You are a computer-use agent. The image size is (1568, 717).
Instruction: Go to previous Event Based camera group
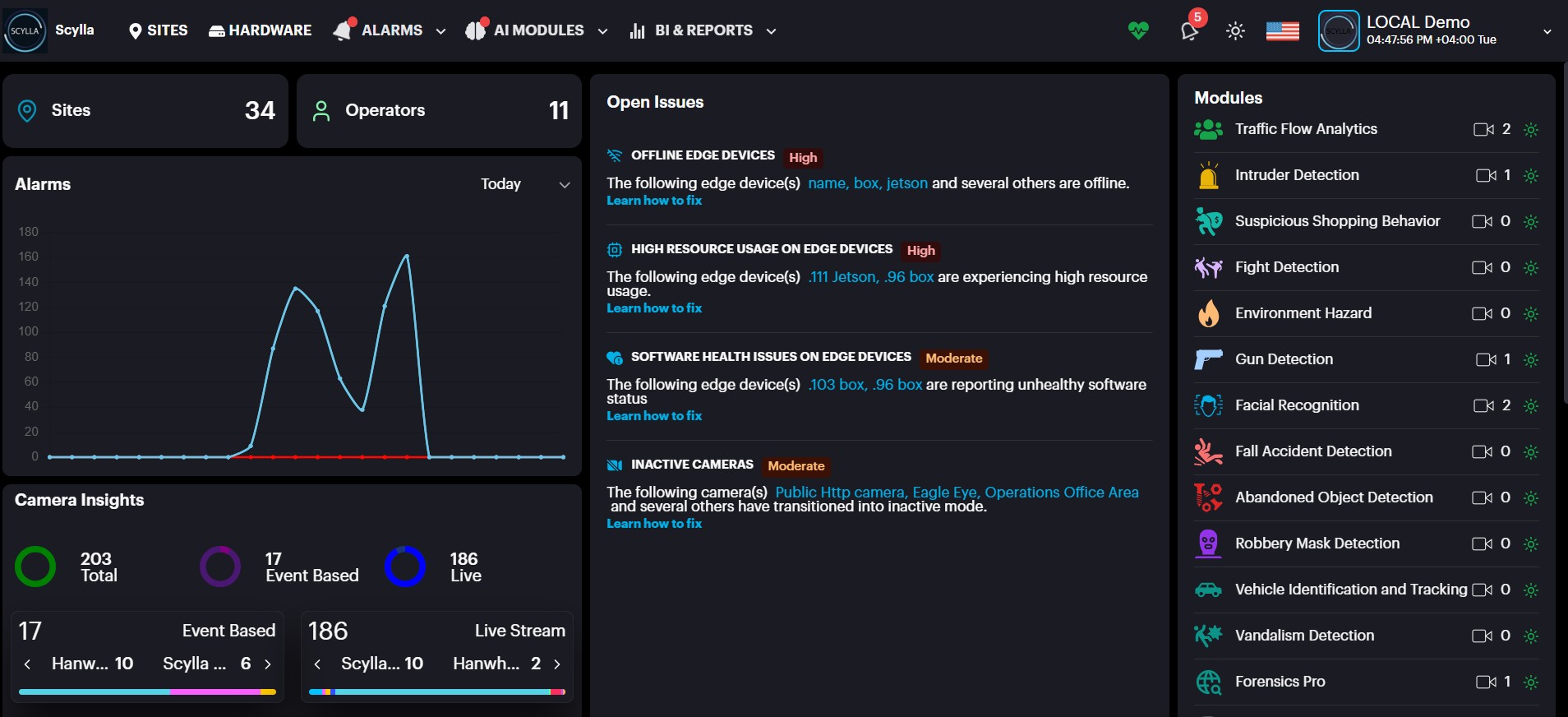[x=28, y=664]
